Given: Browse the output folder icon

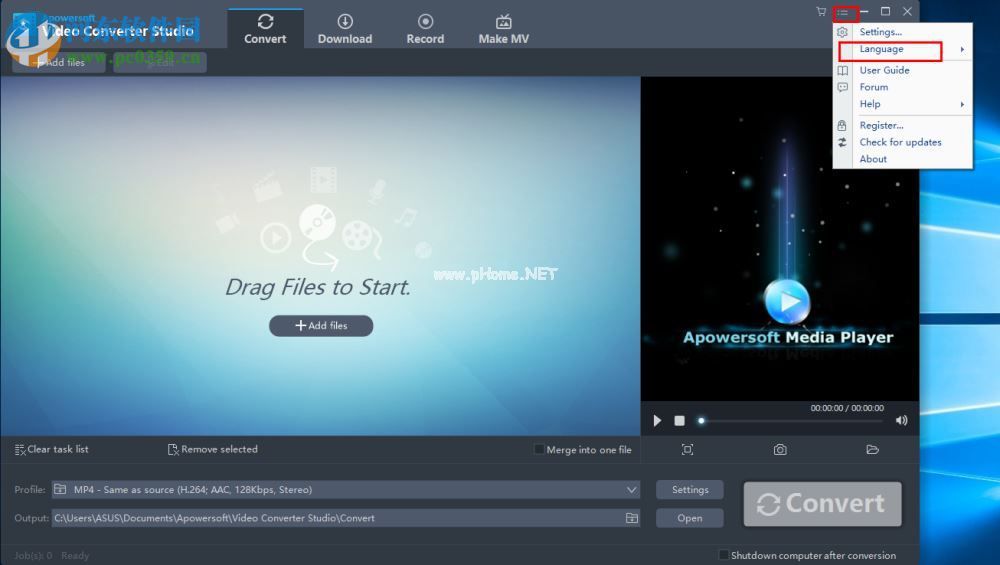Looking at the screenshot, I should pos(631,518).
